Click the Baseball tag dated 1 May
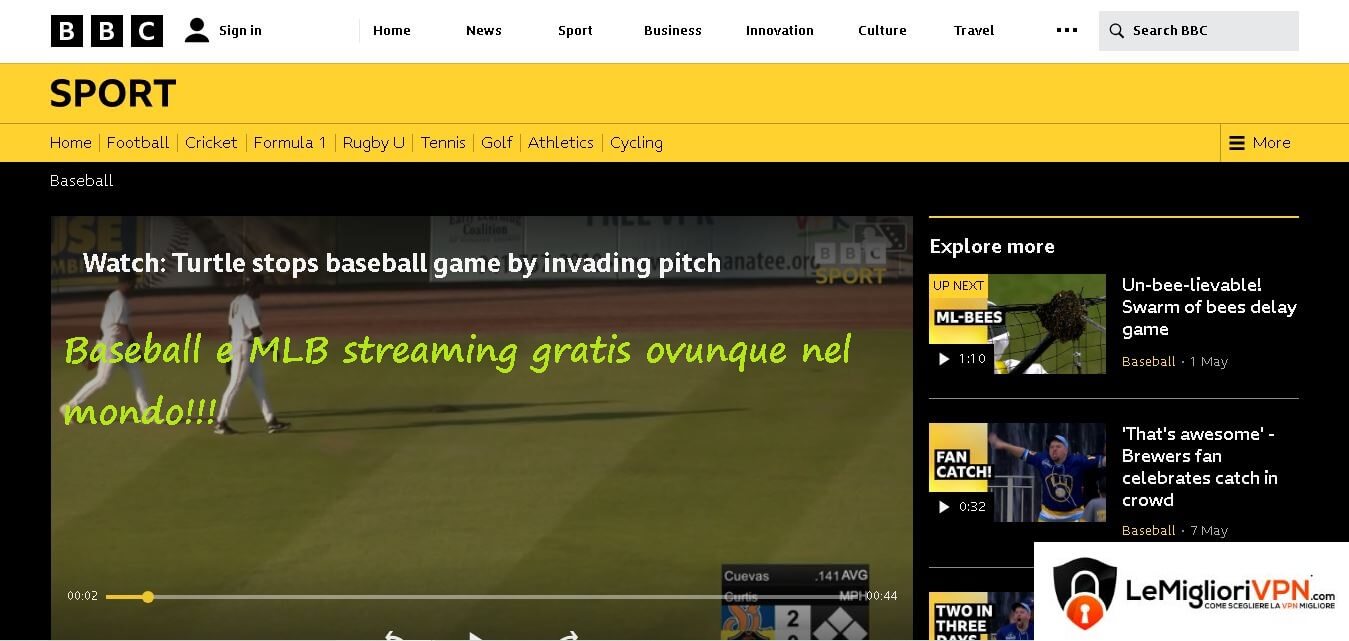The image size is (1349, 641). coord(1149,362)
